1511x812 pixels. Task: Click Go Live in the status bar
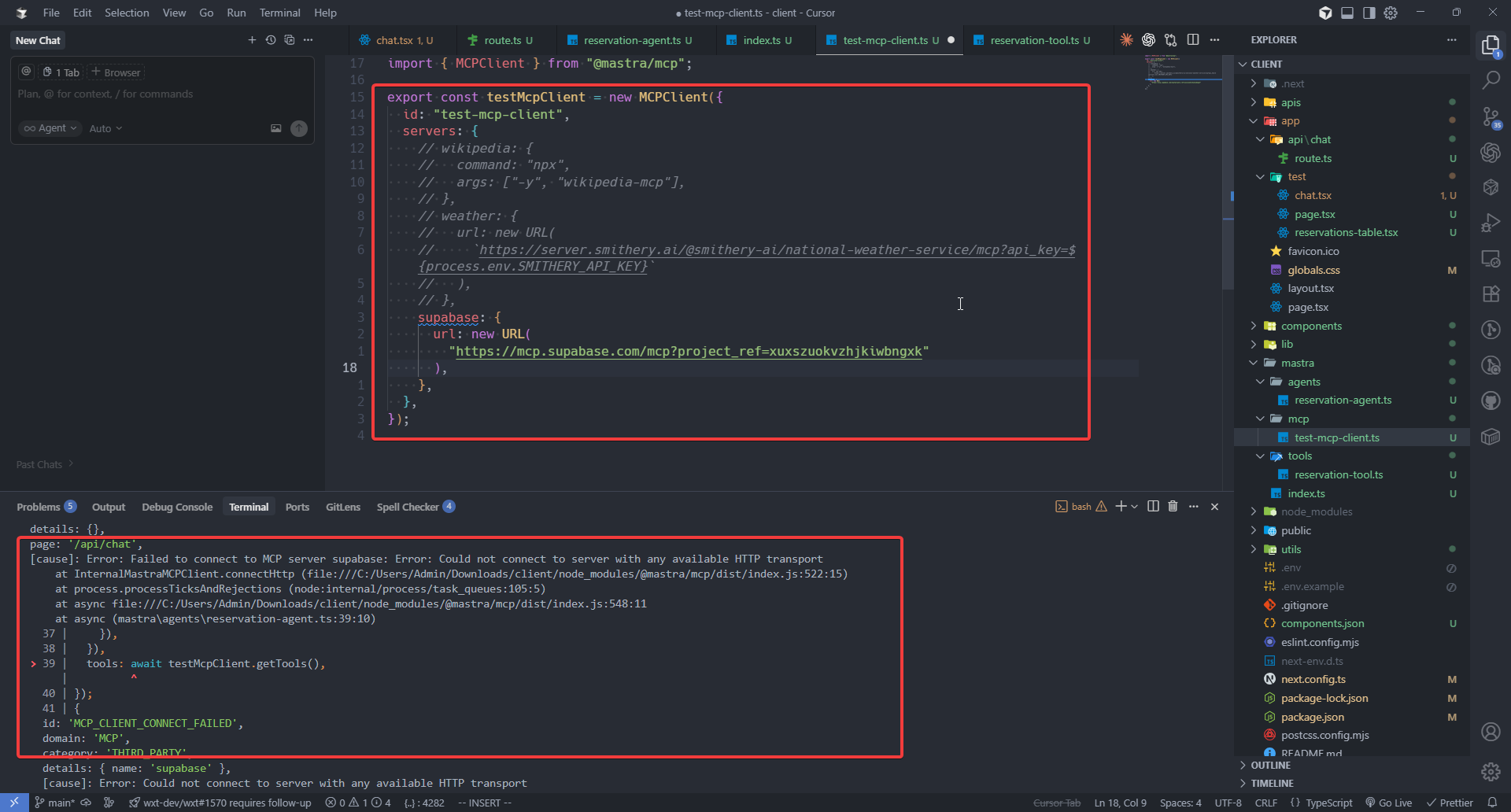1389,803
